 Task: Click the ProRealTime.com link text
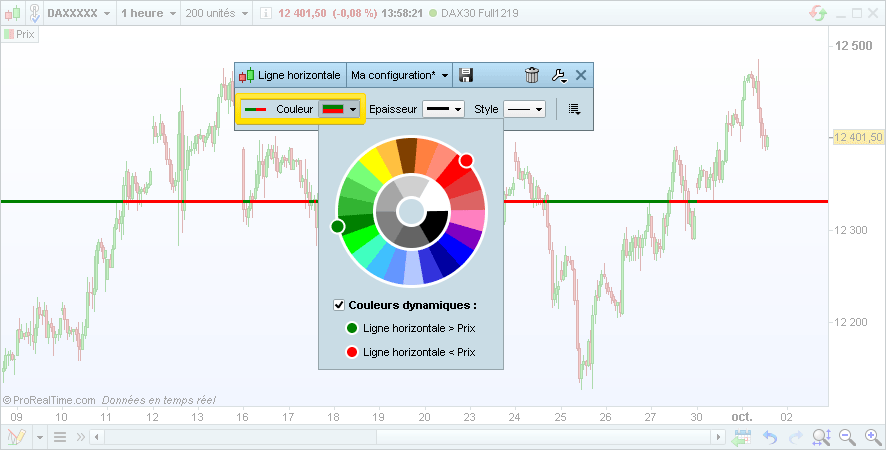pyautogui.click(x=54, y=400)
